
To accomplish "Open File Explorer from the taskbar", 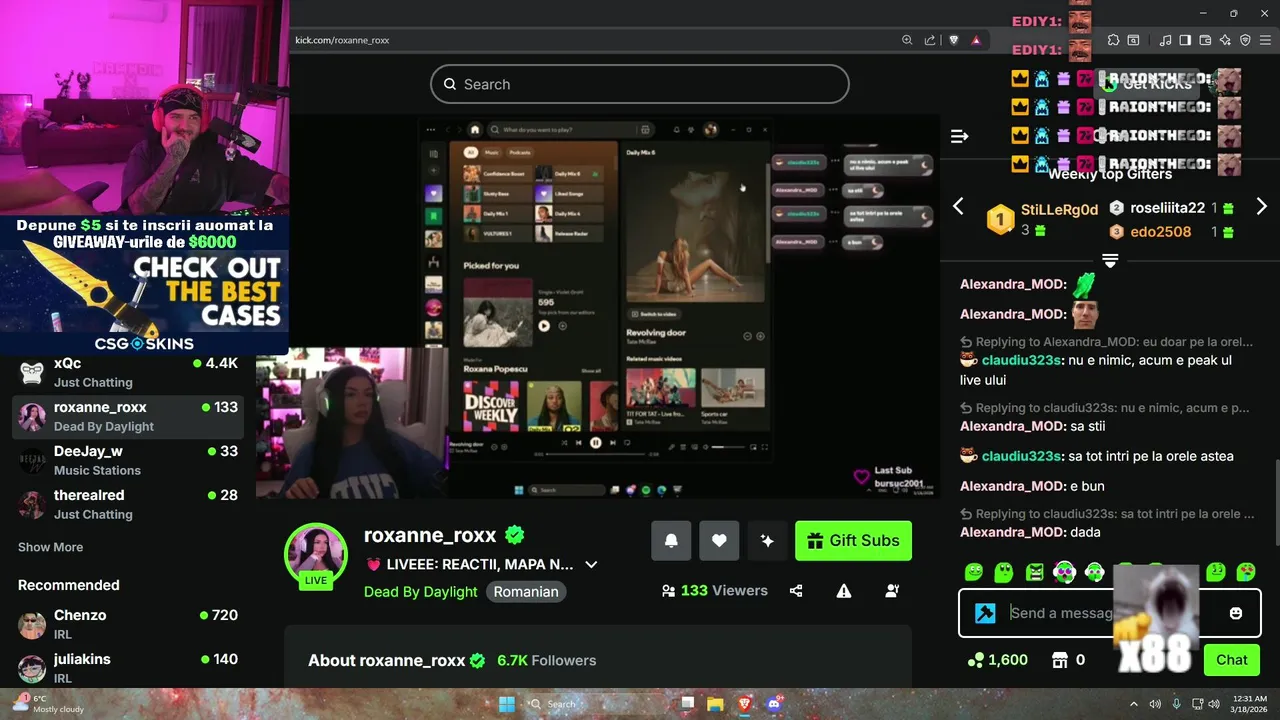I will tap(715, 704).
